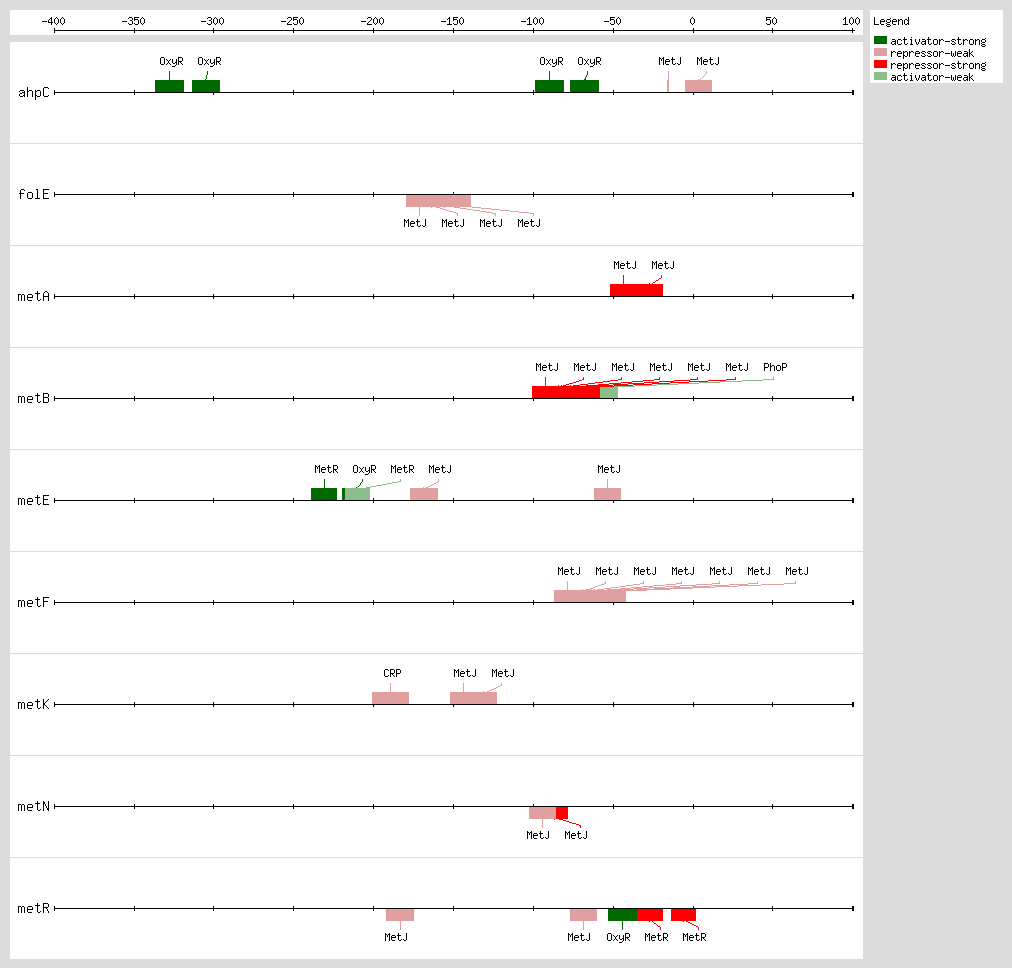Click the PhoP label in the metB row

[x=775, y=367]
